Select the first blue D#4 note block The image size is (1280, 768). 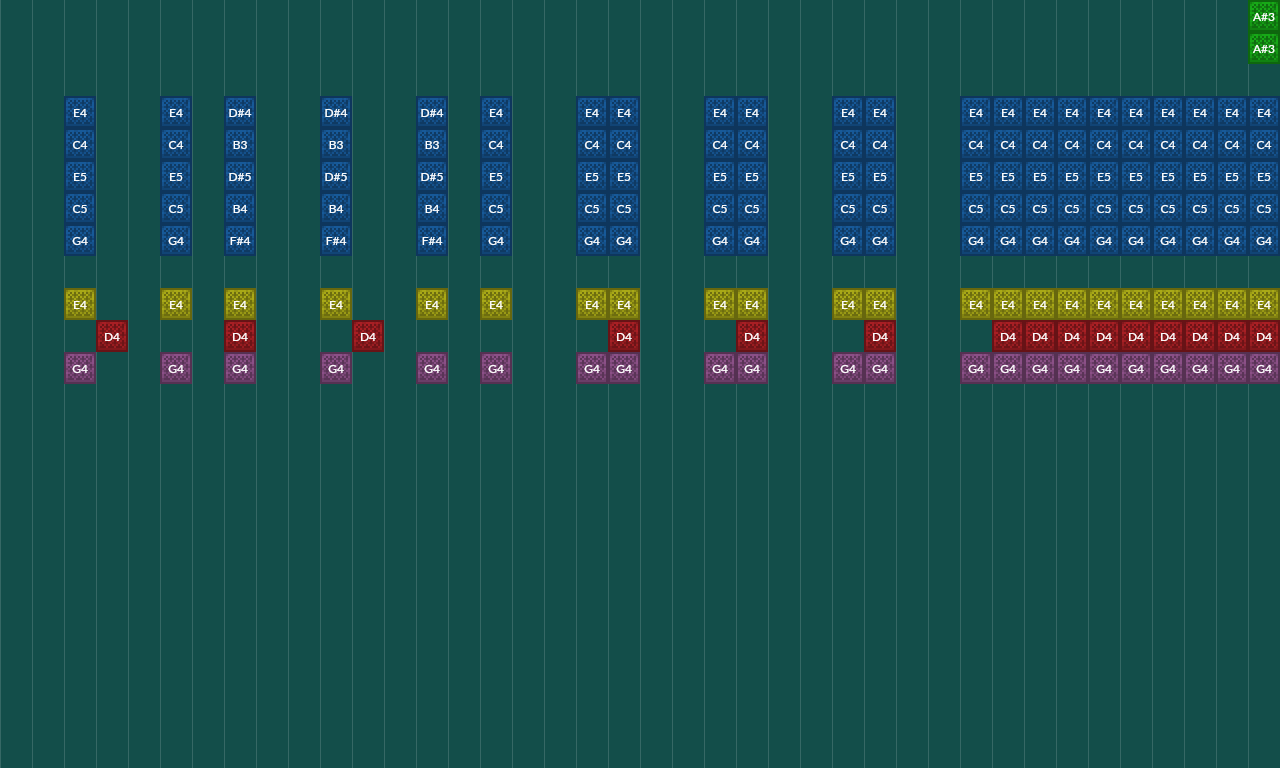(239, 112)
